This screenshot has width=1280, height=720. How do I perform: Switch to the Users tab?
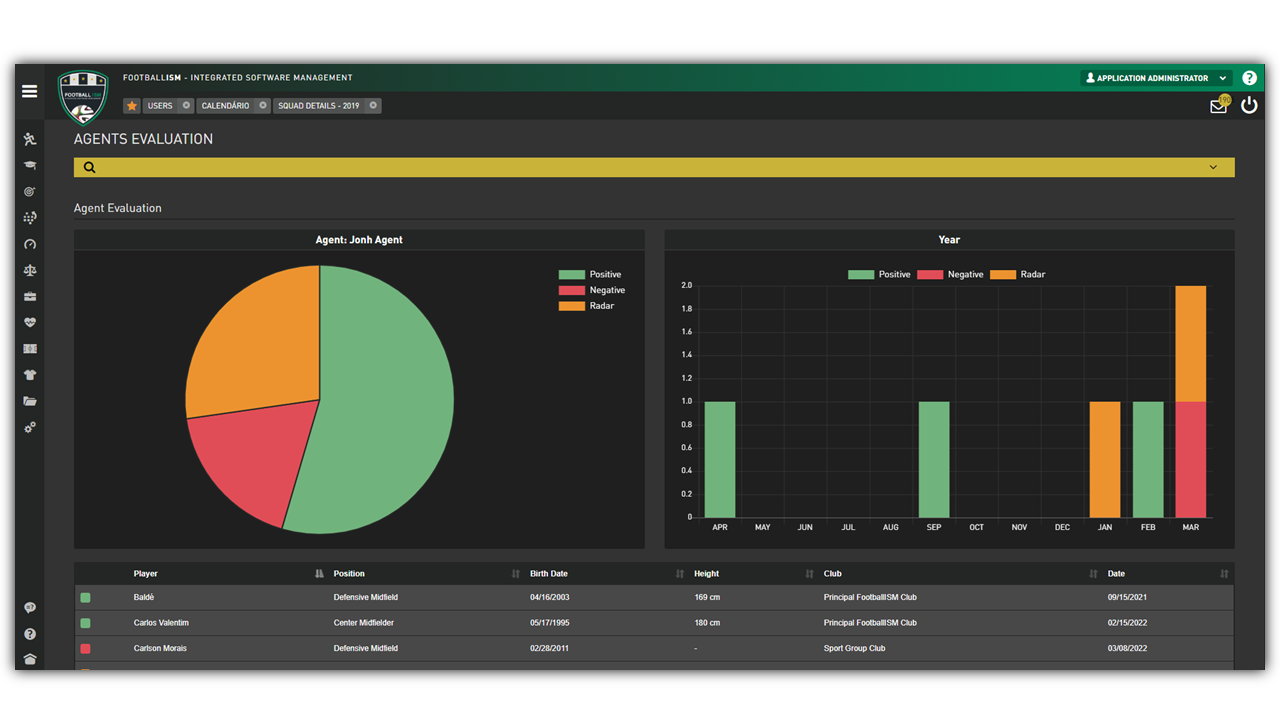click(x=160, y=105)
